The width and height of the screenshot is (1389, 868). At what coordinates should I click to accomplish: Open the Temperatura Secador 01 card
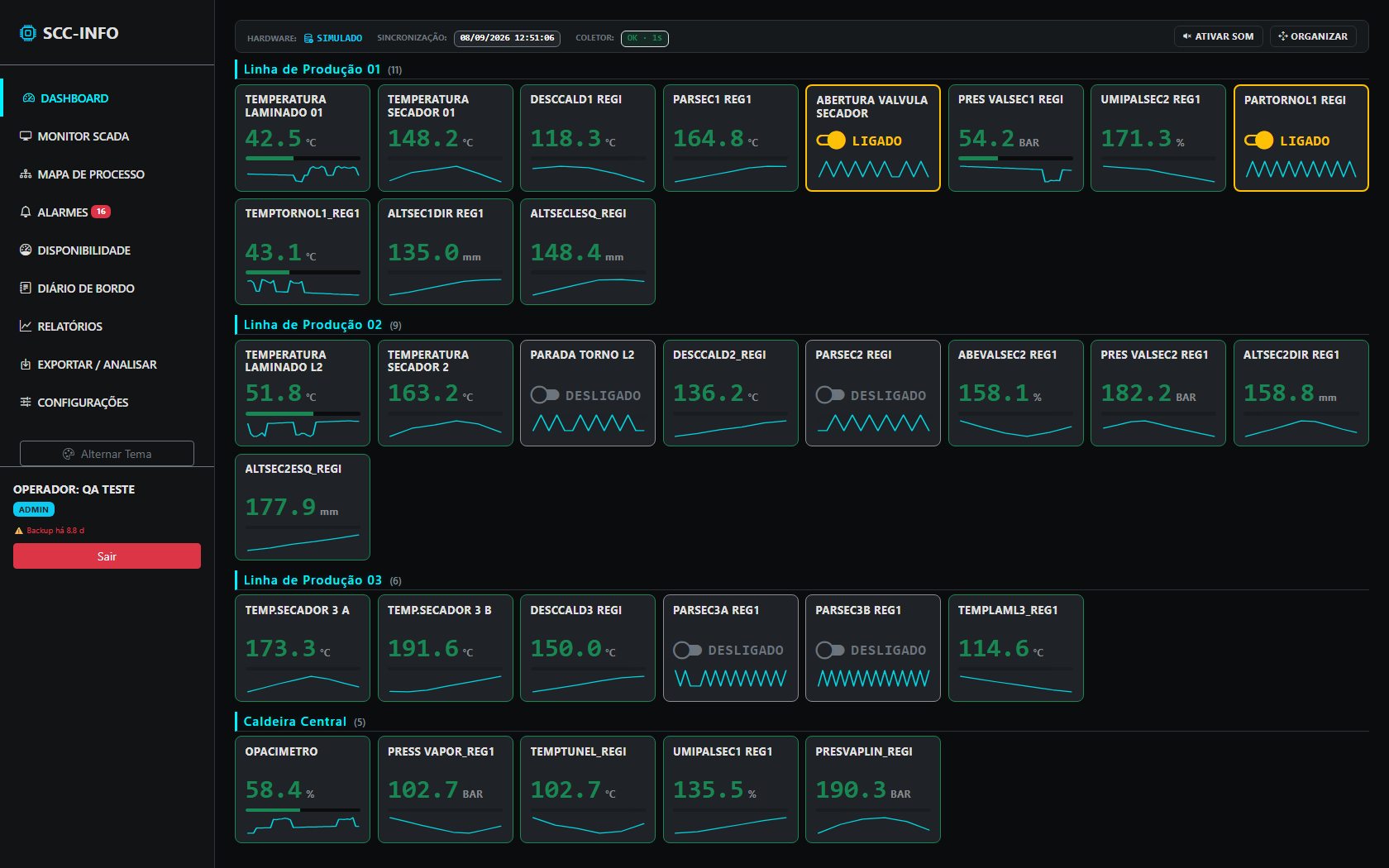[x=446, y=138]
